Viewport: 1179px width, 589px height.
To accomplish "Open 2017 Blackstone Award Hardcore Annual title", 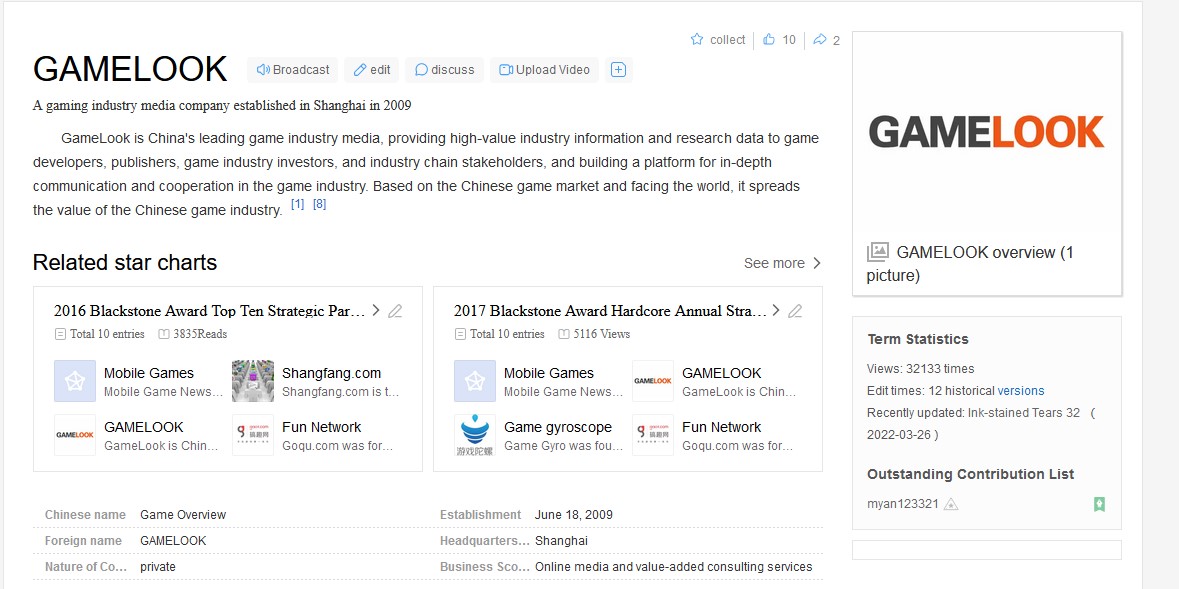I will click(611, 311).
